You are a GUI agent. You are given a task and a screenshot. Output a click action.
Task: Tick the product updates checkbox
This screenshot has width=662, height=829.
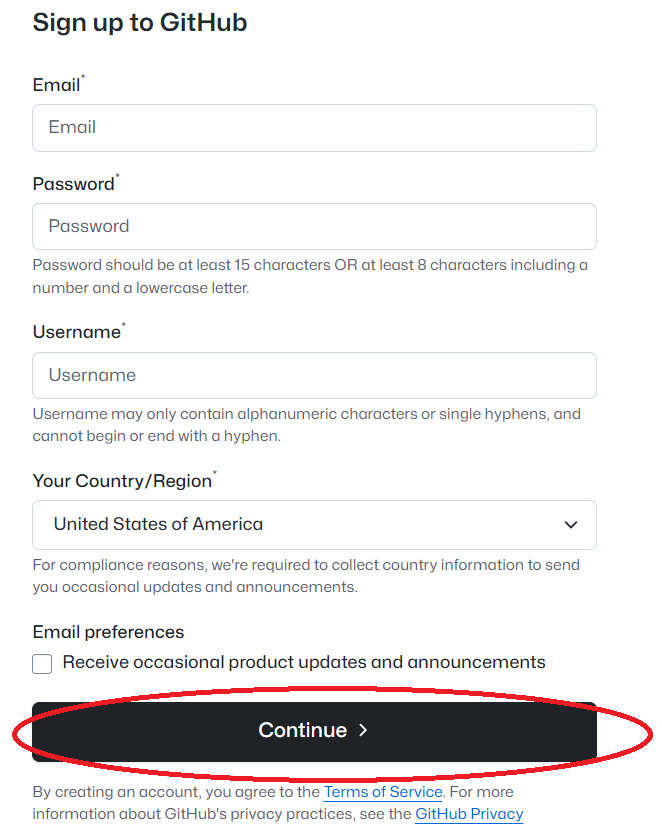coord(42,664)
